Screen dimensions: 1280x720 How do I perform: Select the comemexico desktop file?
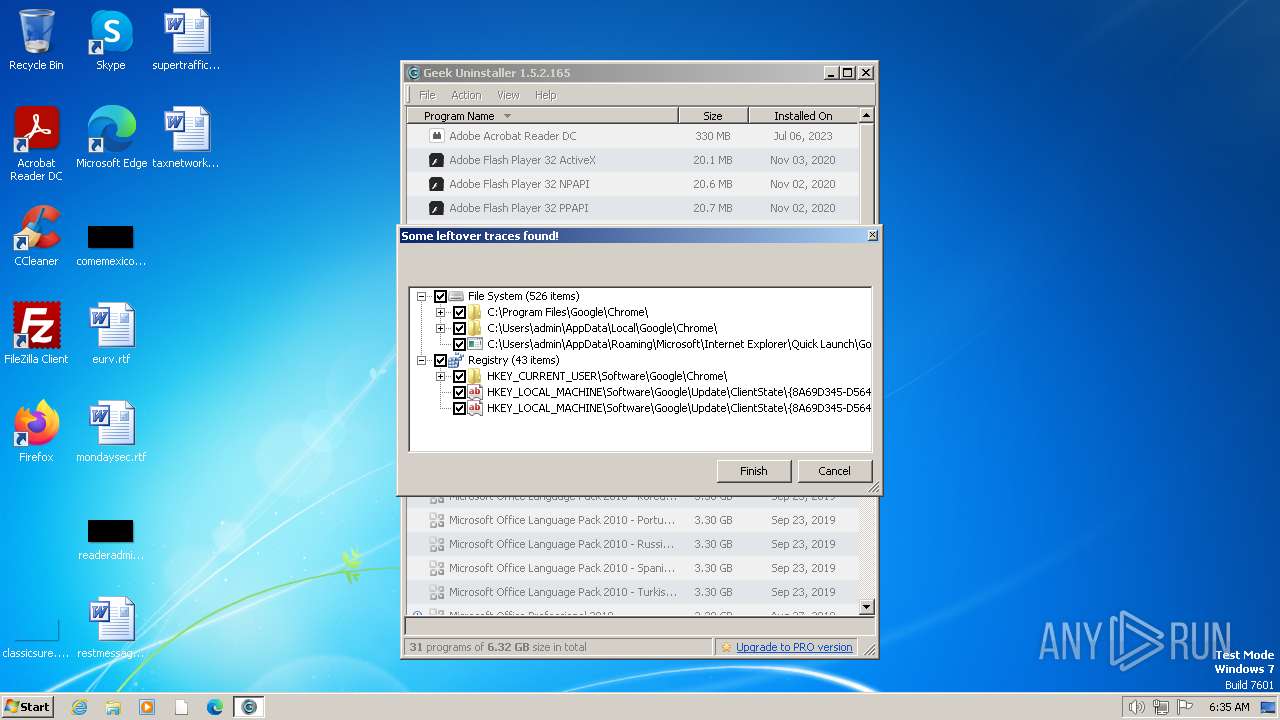[x=111, y=245]
